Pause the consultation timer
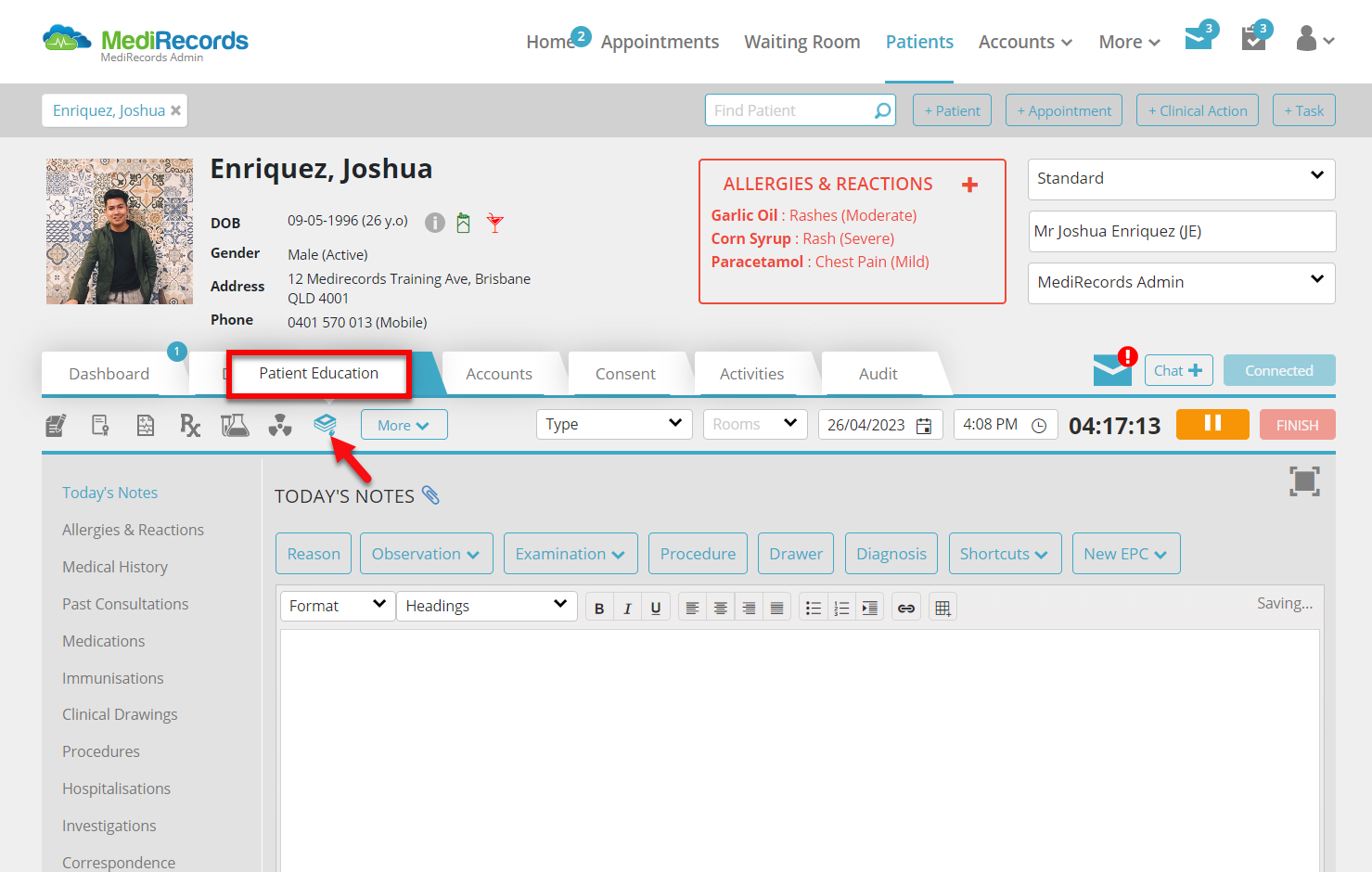 click(1212, 424)
